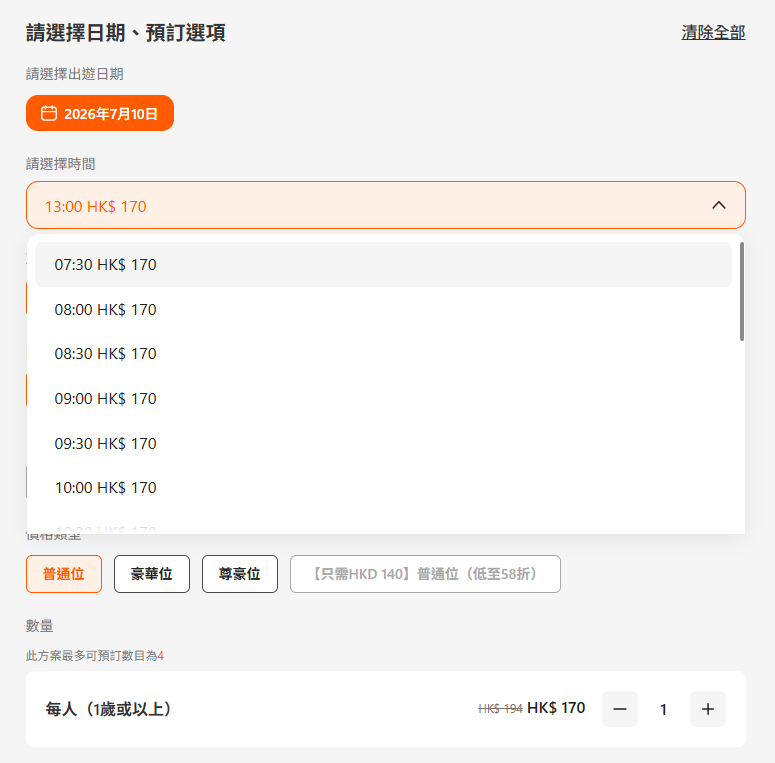The width and height of the screenshot is (775, 763).
Task: Click the crossed-out HK$ 194 price
Action: click(500, 709)
